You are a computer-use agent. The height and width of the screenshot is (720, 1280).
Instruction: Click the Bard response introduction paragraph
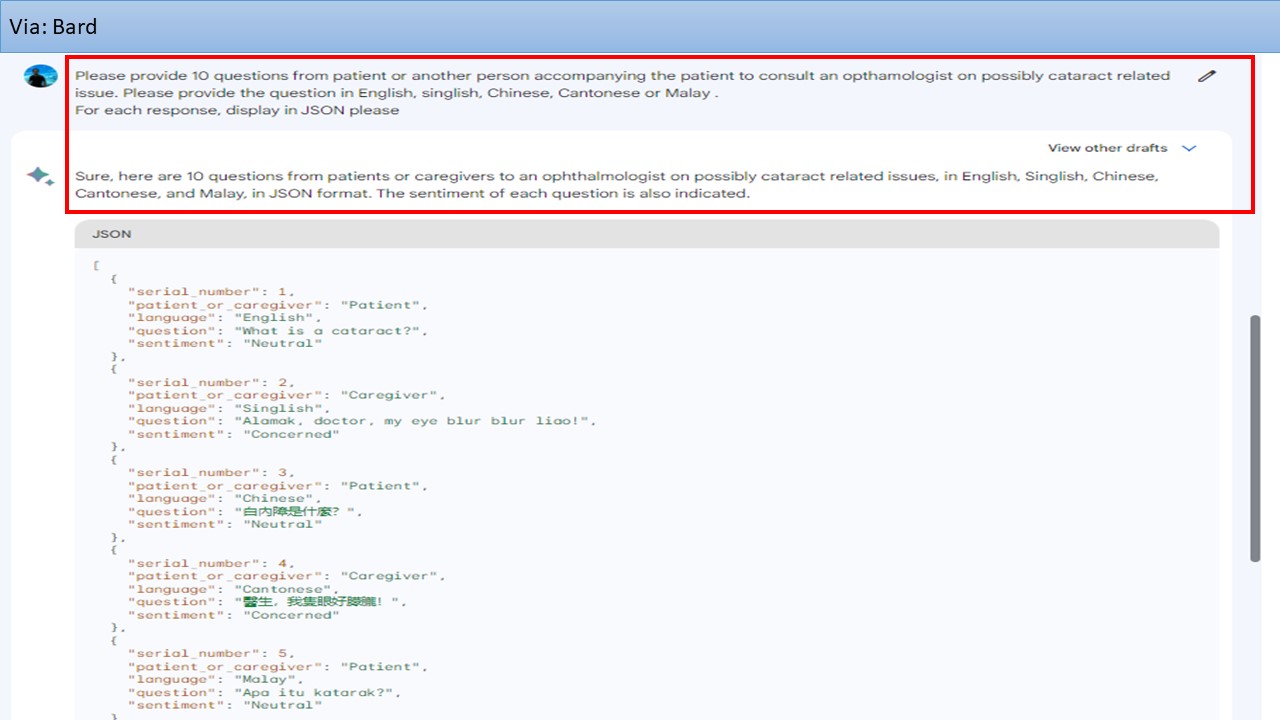(617, 185)
